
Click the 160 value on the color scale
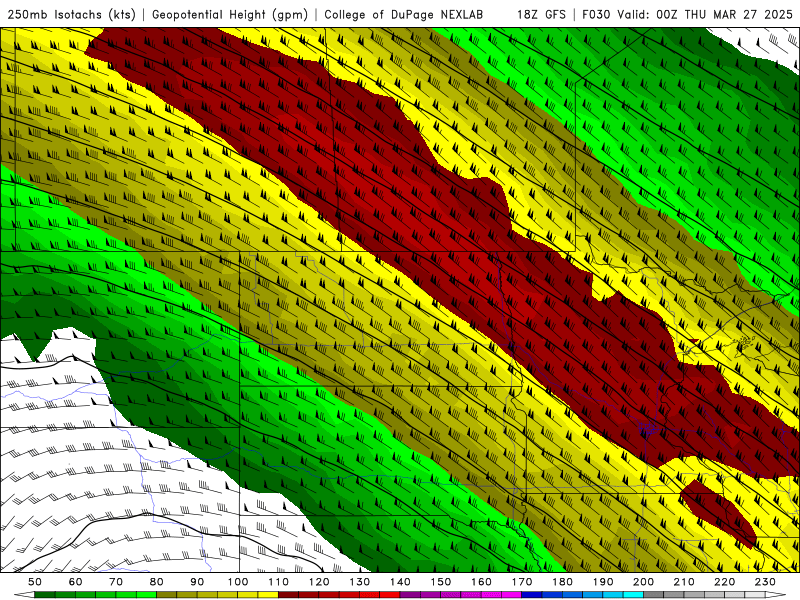(x=481, y=582)
